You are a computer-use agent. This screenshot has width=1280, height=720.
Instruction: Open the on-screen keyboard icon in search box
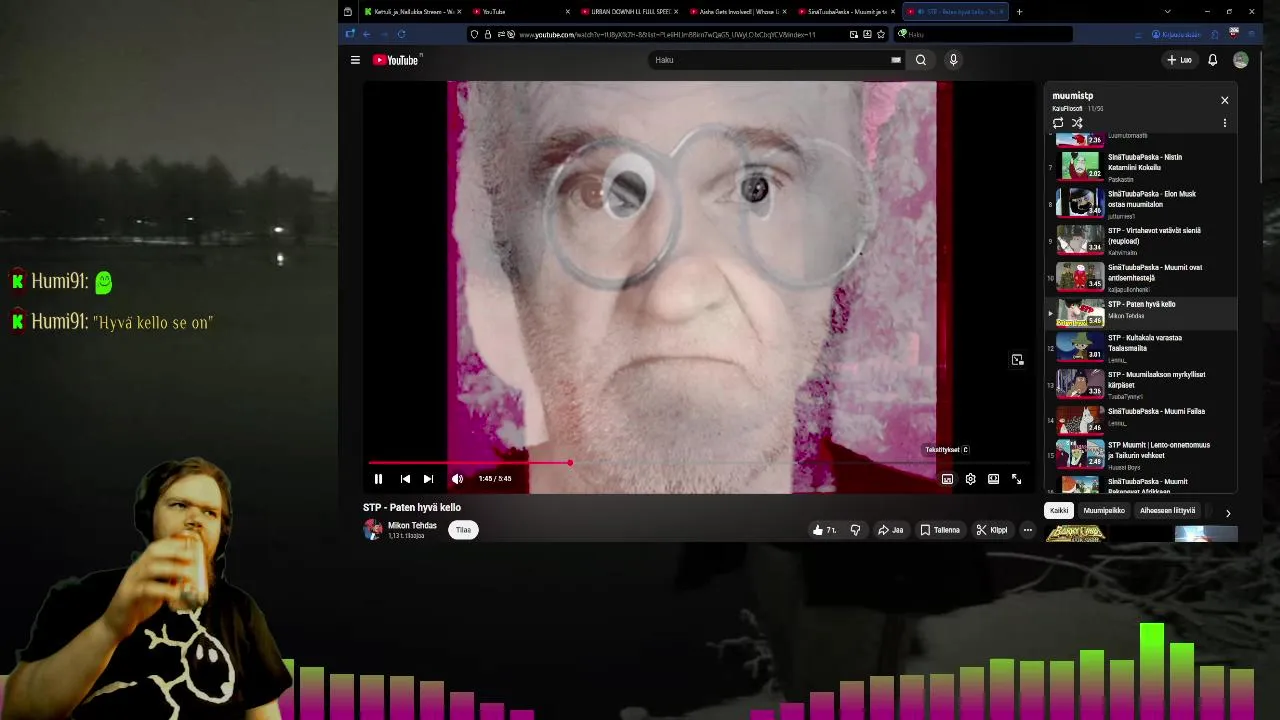(896, 60)
